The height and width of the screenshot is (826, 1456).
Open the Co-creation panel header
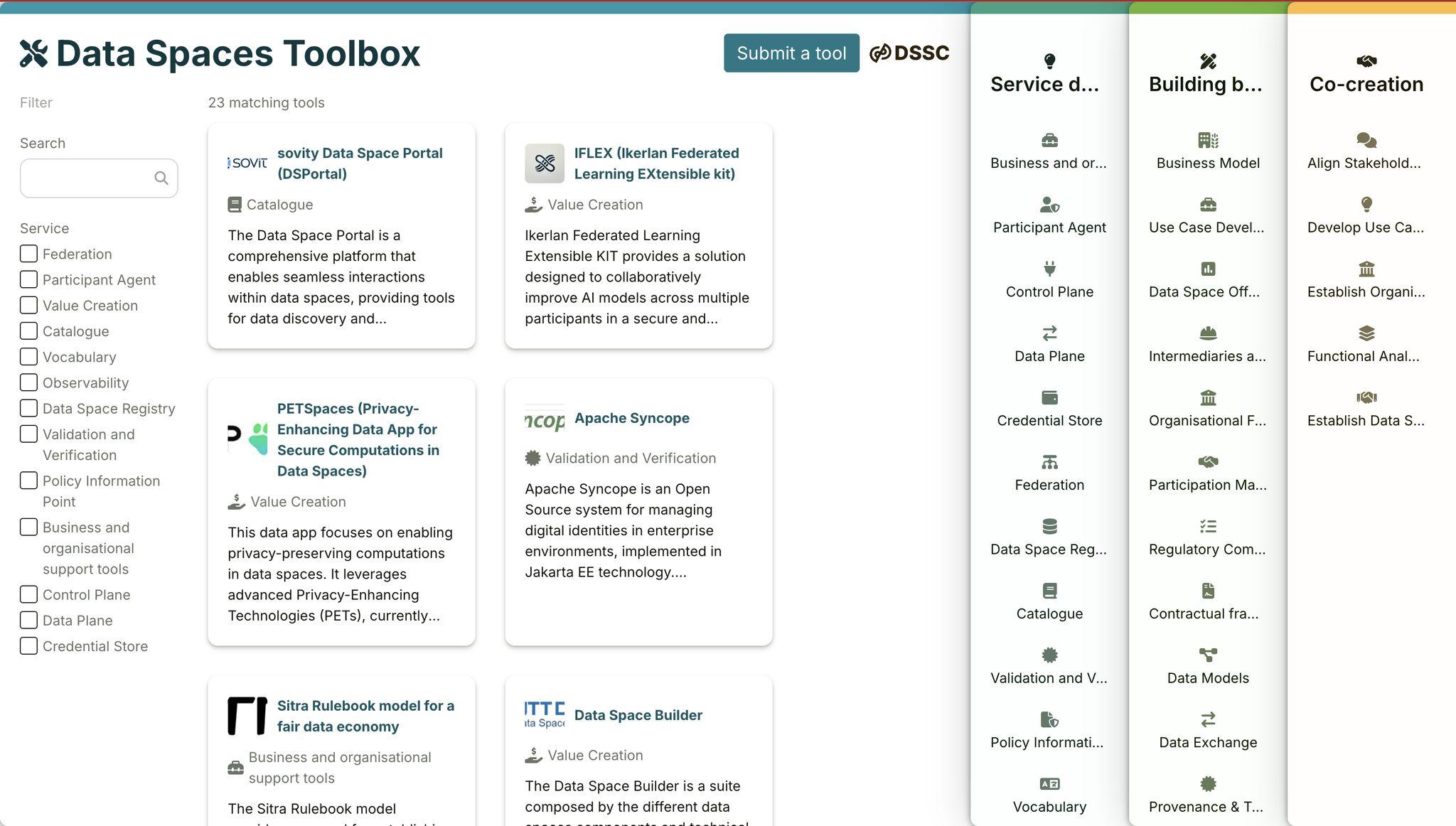pos(1366,74)
